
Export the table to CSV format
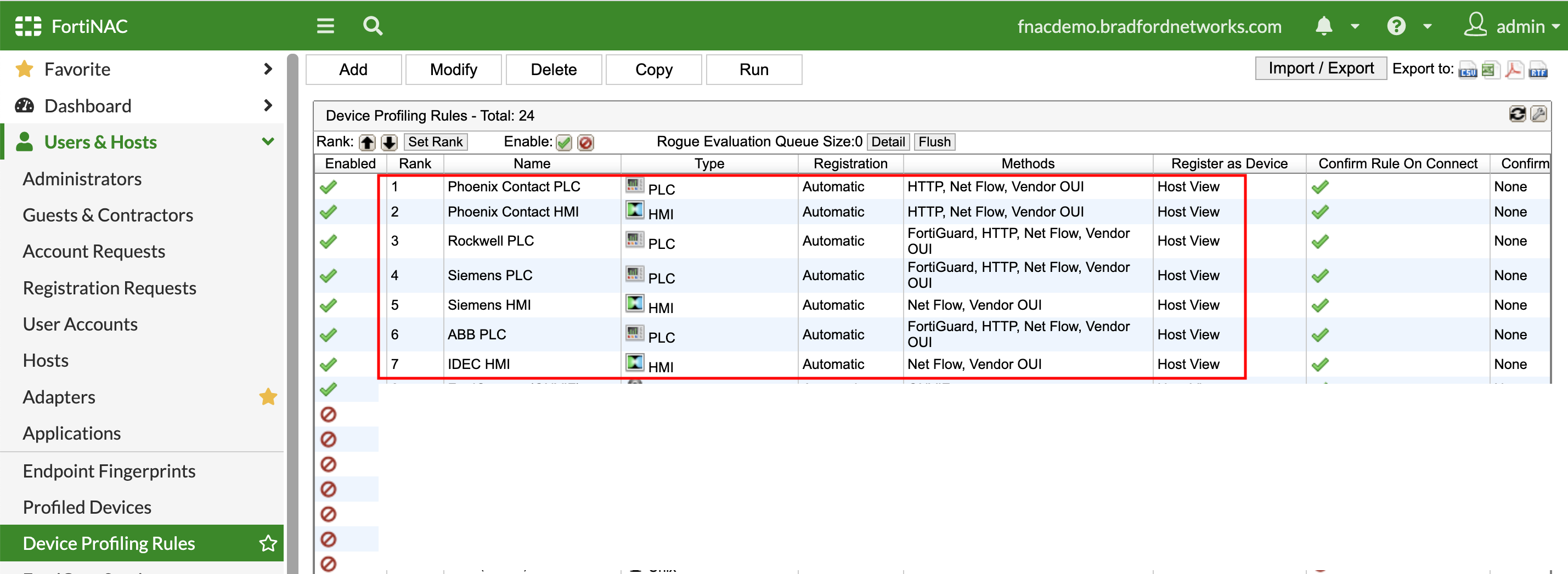tap(1468, 70)
